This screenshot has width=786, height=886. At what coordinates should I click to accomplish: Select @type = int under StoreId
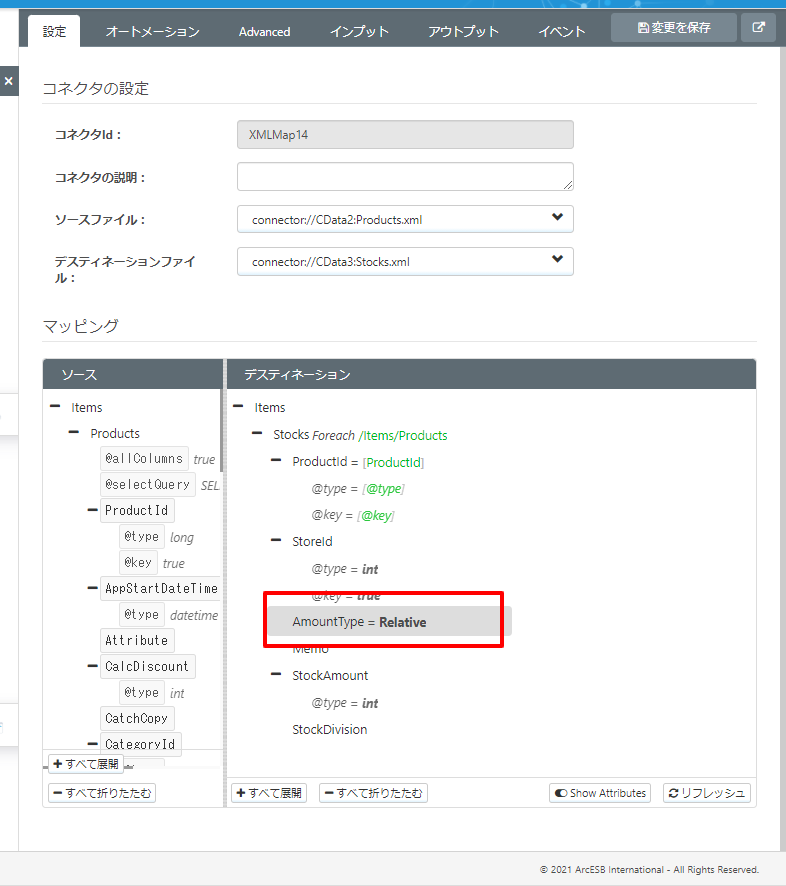pos(344,568)
